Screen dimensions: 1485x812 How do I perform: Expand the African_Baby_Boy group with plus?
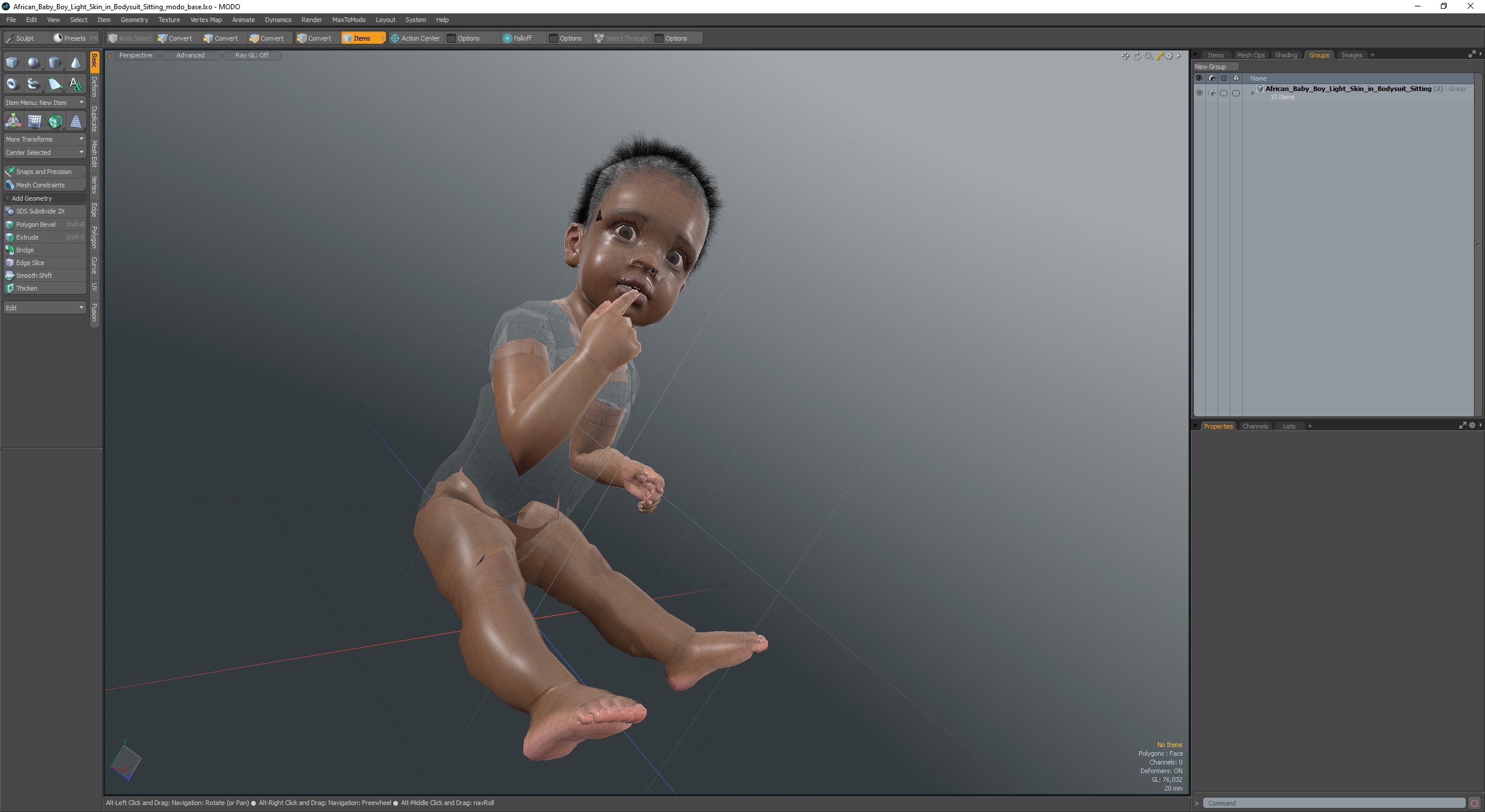[1252, 93]
